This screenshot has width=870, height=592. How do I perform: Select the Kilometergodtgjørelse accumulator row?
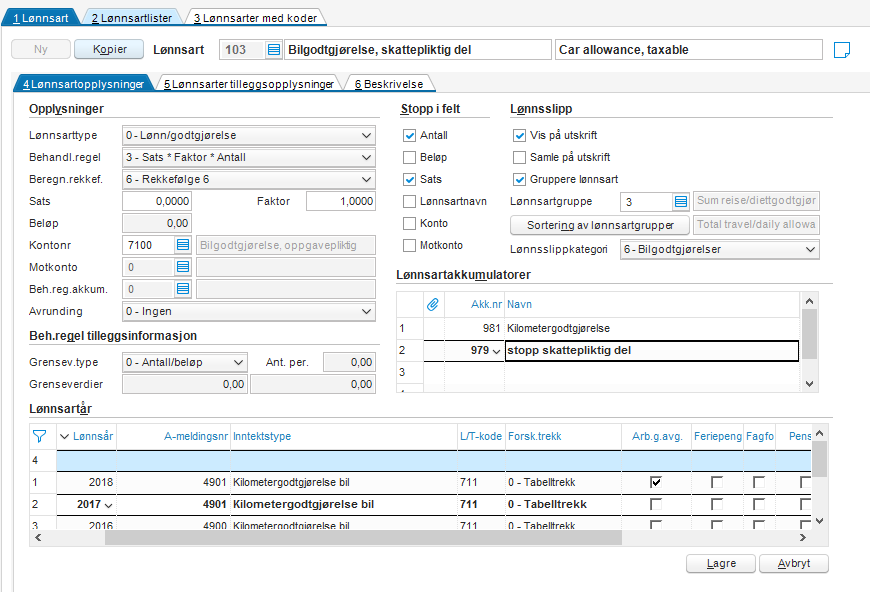[x=598, y=328]
